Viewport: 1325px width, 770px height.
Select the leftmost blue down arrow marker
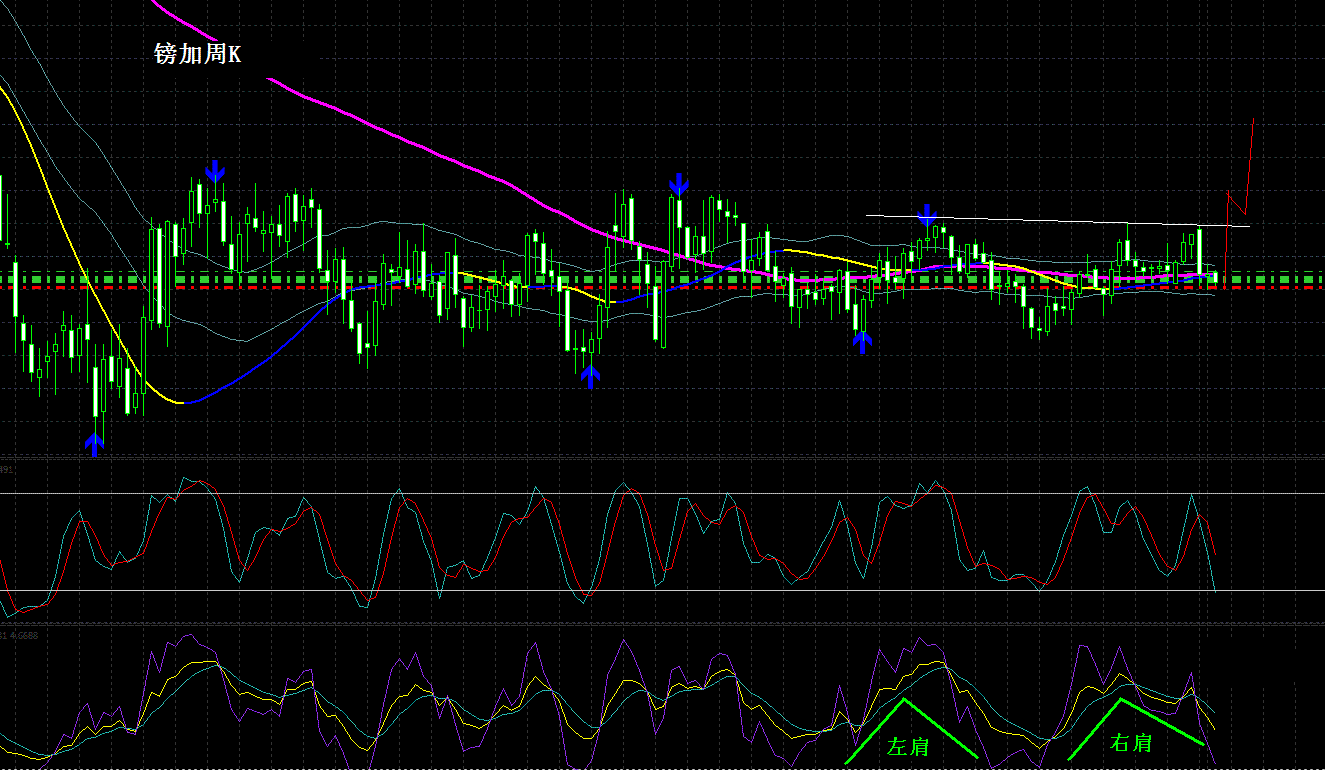215,172
